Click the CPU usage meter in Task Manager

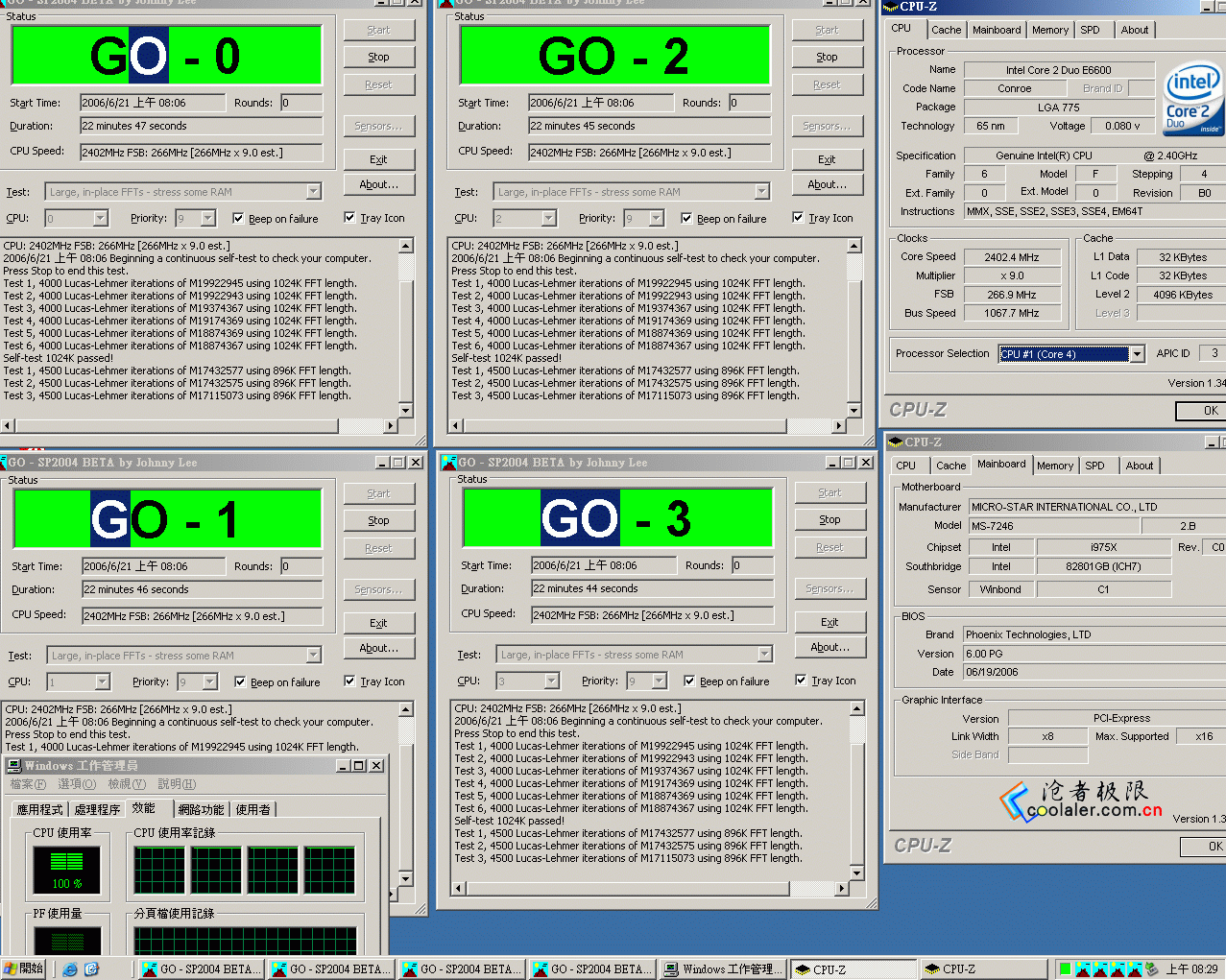point(67,870)
